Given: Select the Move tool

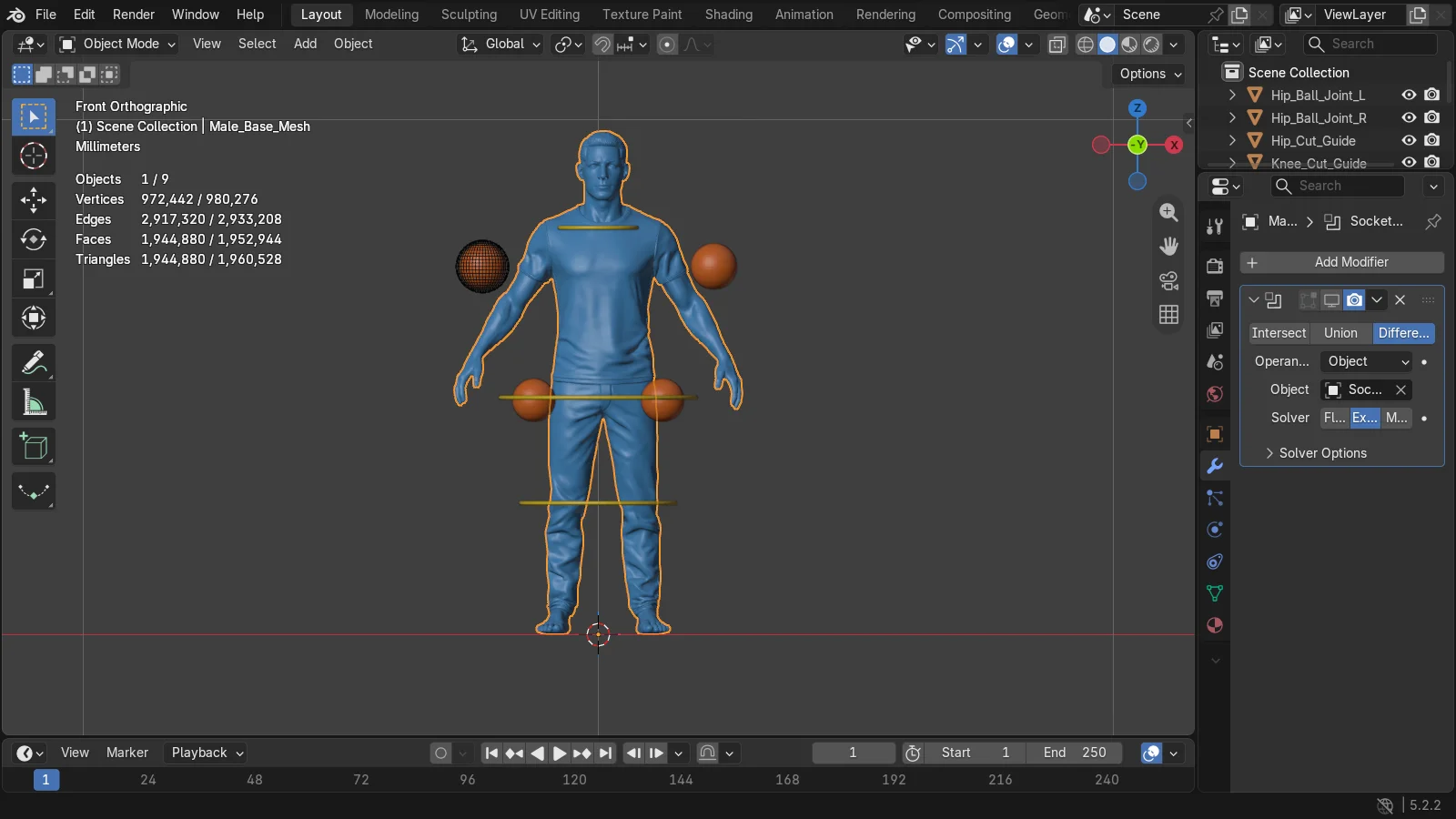Looking at the screenshot, I should [34, 200].
